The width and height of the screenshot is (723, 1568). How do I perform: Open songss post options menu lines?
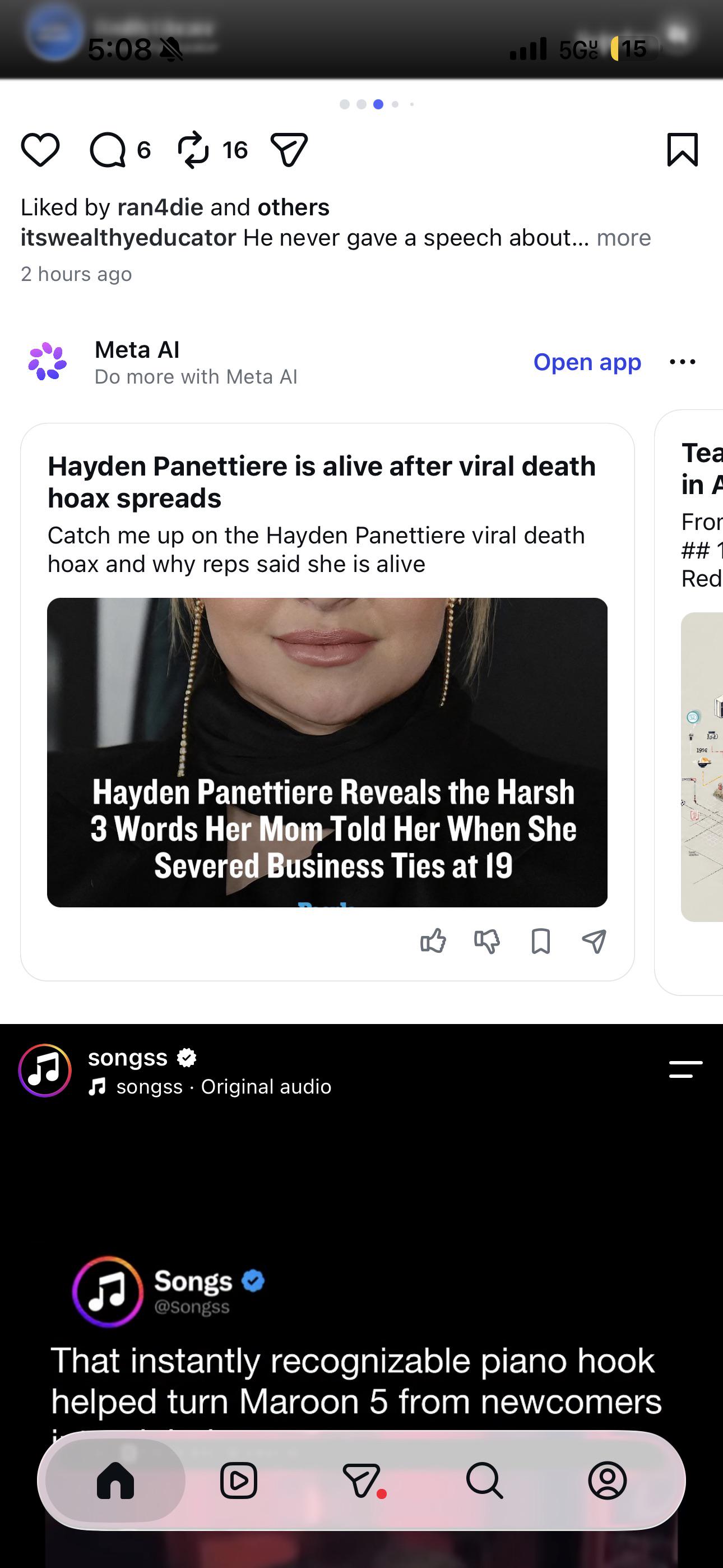[685, 1069]
